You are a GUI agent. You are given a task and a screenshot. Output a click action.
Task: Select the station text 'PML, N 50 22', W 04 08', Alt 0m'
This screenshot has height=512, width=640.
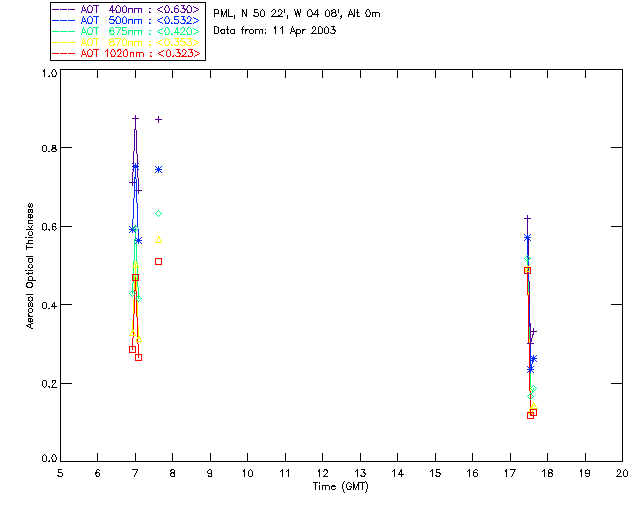(x=297, y=14)
